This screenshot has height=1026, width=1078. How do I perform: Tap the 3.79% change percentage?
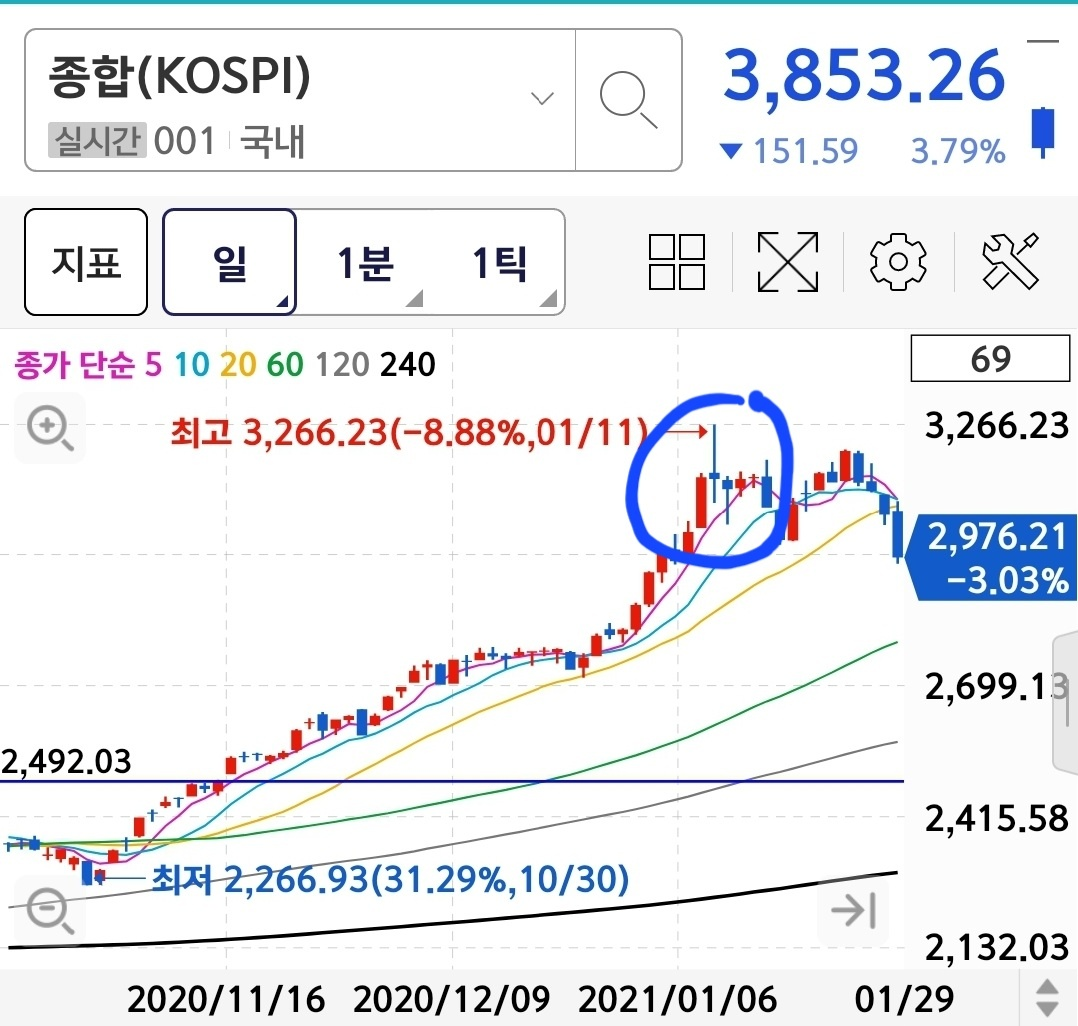[x=958, y=151]
